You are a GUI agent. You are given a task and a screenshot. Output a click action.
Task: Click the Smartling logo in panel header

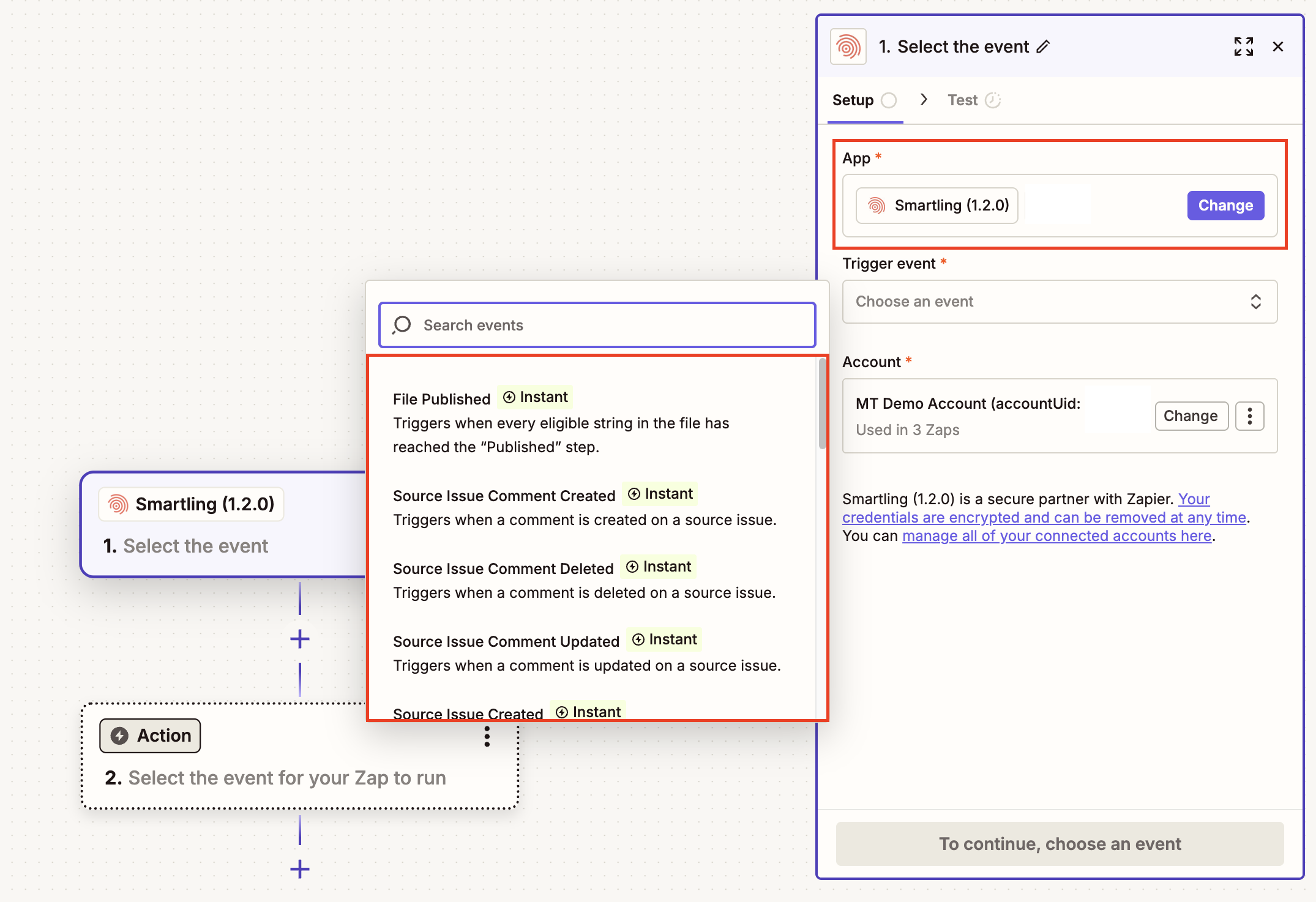coord(848,47)
